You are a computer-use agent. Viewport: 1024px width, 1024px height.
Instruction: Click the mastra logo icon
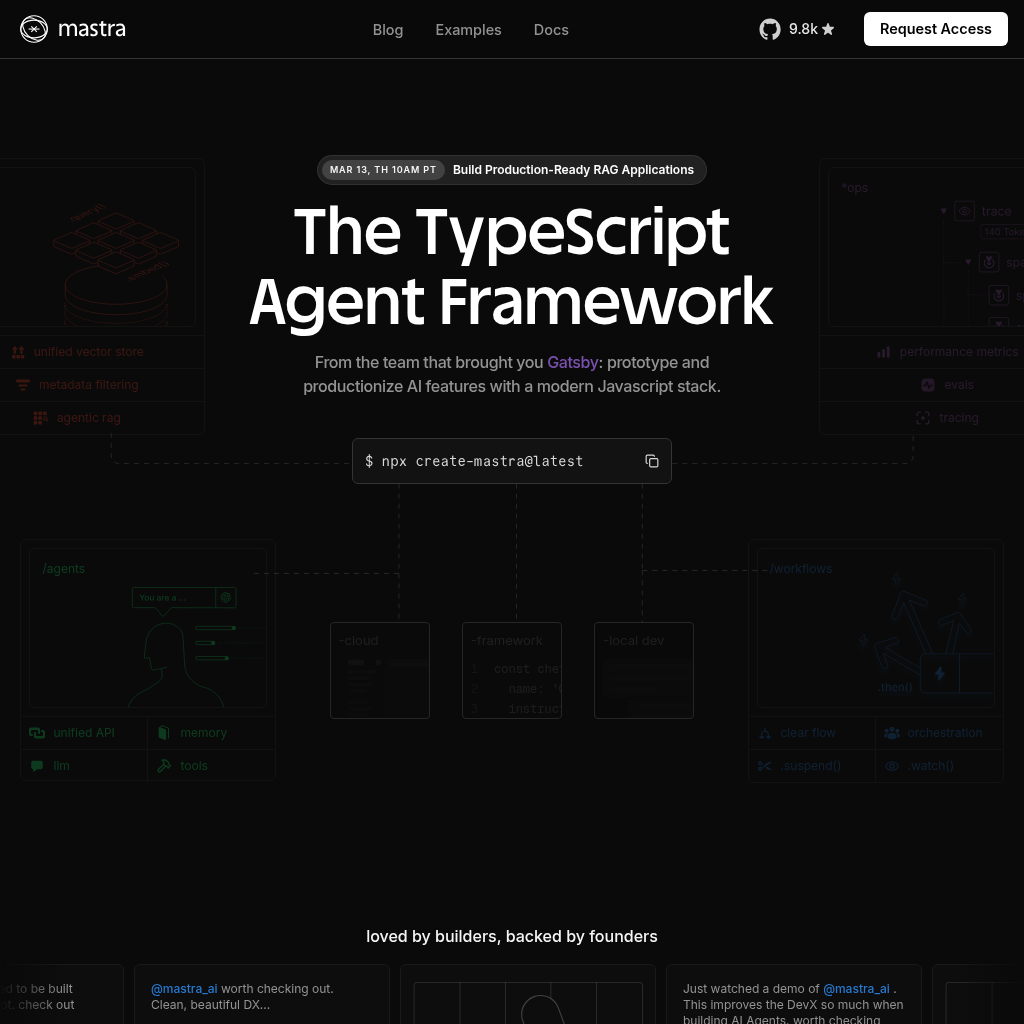34,29
